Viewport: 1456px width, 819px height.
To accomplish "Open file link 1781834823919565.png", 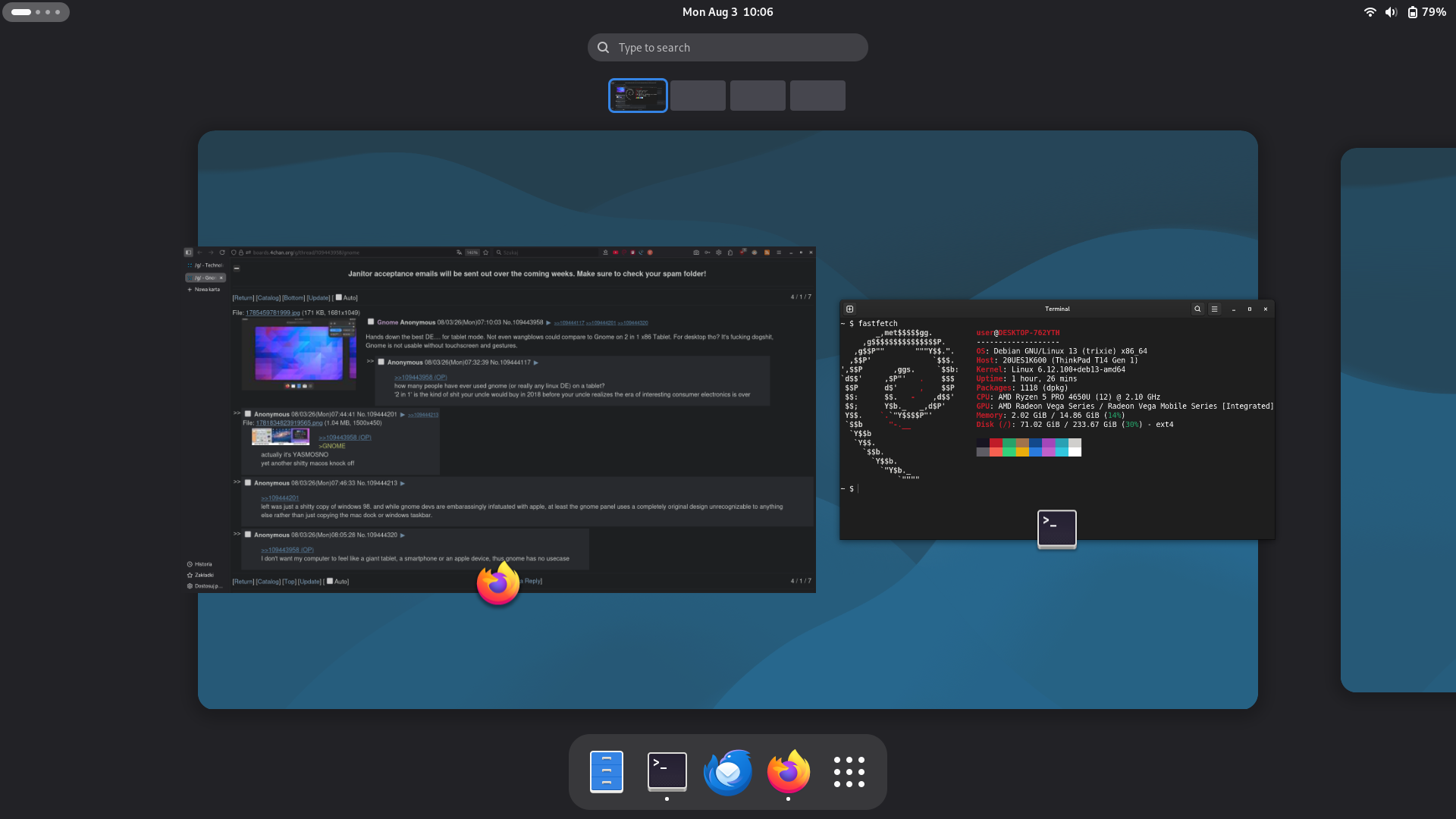I will [289, 423].
